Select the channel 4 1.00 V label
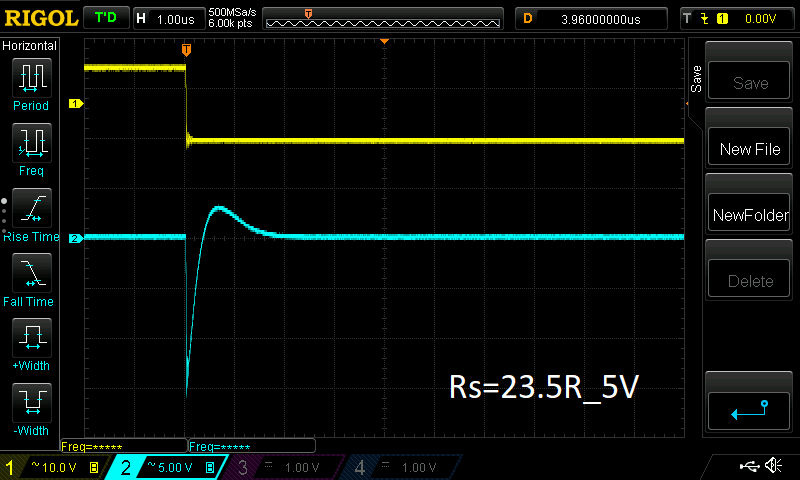Screen dimensions: 800x480 [x=419, y=468]
